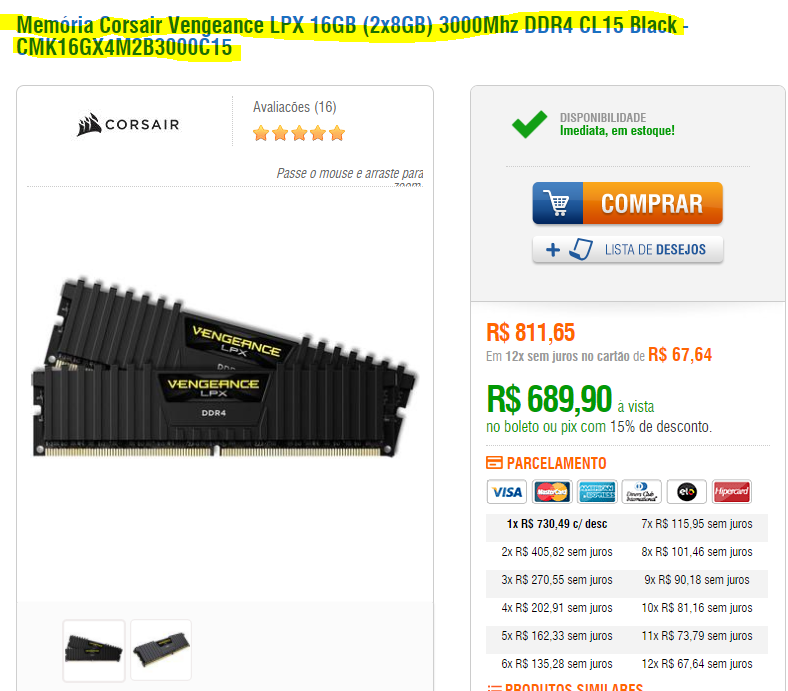Select the American Express card icon
788x691 pixels.
point(597,491)
